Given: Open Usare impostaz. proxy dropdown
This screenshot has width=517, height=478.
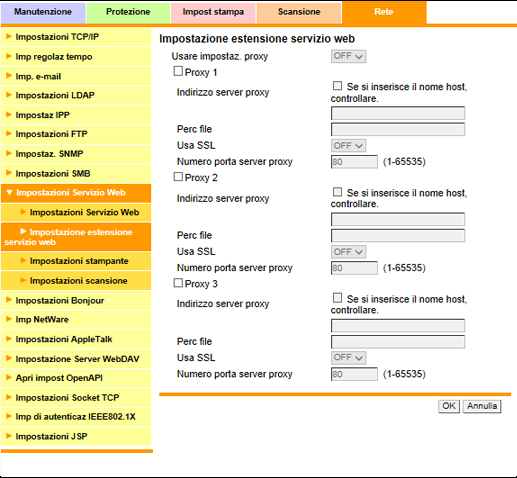Looking at the screenshot, I should point(348,56).
